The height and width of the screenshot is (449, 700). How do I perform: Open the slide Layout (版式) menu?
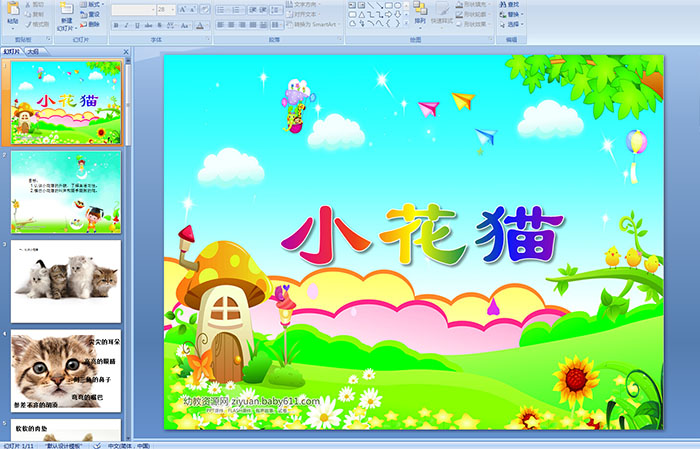click(x=92, y=4)
